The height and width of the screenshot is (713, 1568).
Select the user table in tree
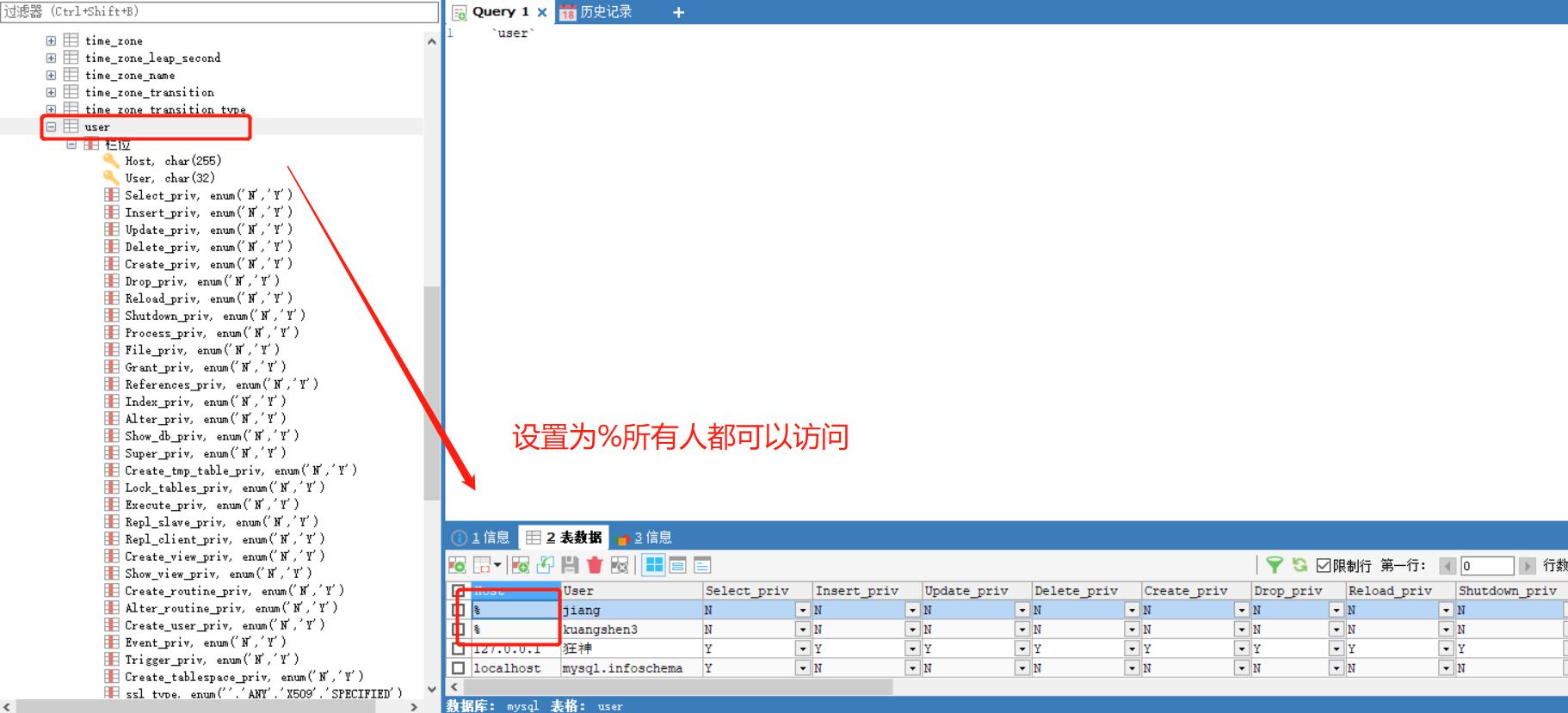[97, 126]
